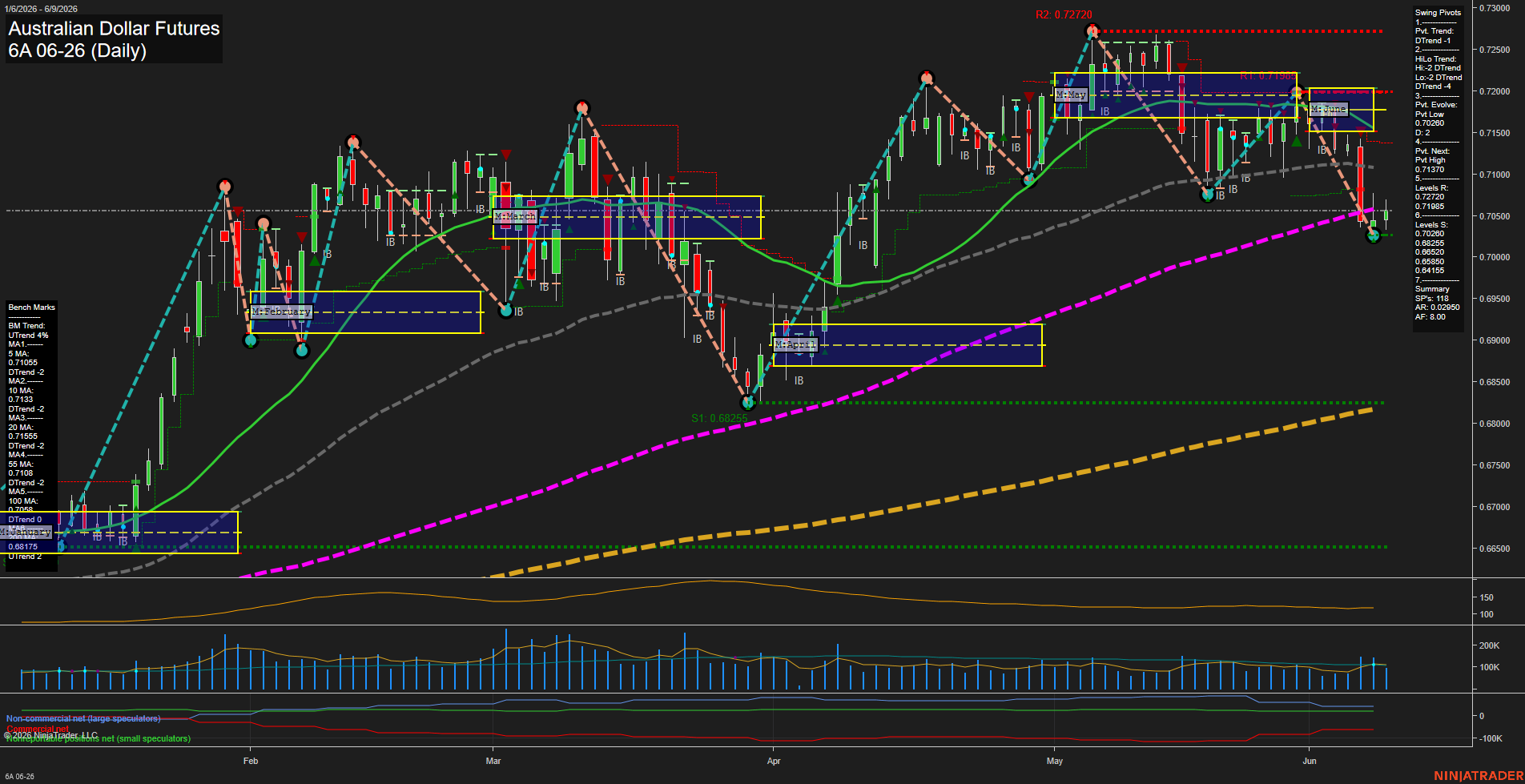This screenshot has width=1525, height=784.
Task: Click the '20 MA:' label in Bench Marks
Action: (x=21, y=427)
